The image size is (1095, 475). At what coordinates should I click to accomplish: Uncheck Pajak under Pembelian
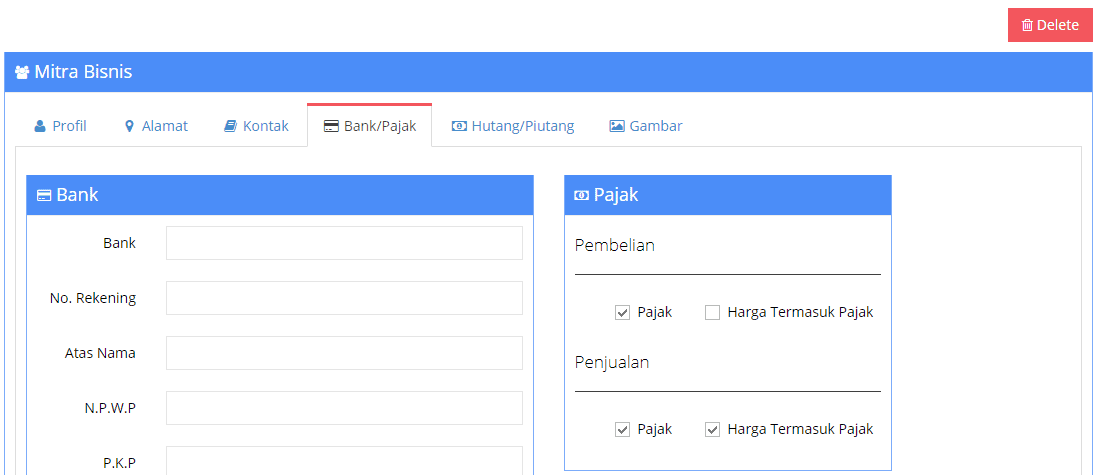622,312
